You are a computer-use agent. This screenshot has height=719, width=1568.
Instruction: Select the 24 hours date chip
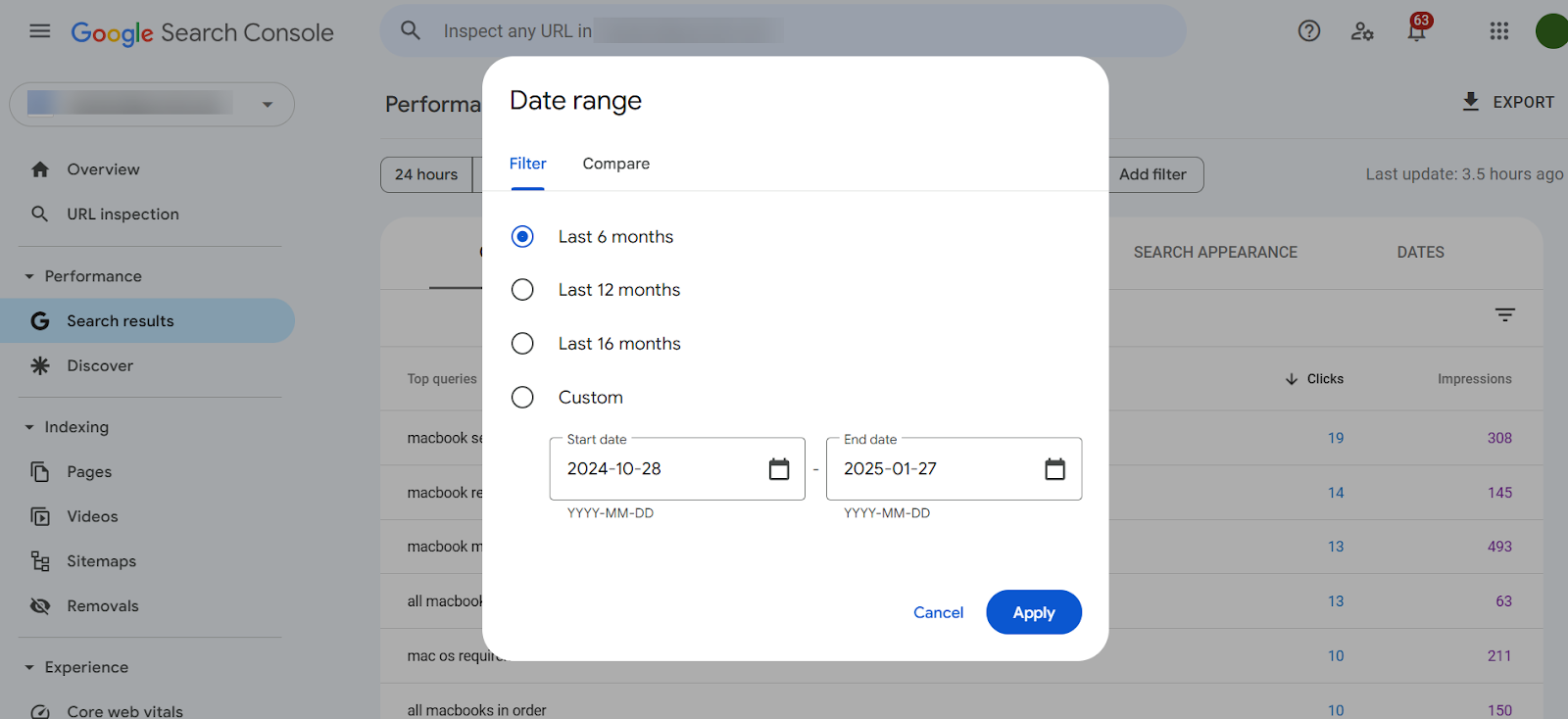click(426, 174)
